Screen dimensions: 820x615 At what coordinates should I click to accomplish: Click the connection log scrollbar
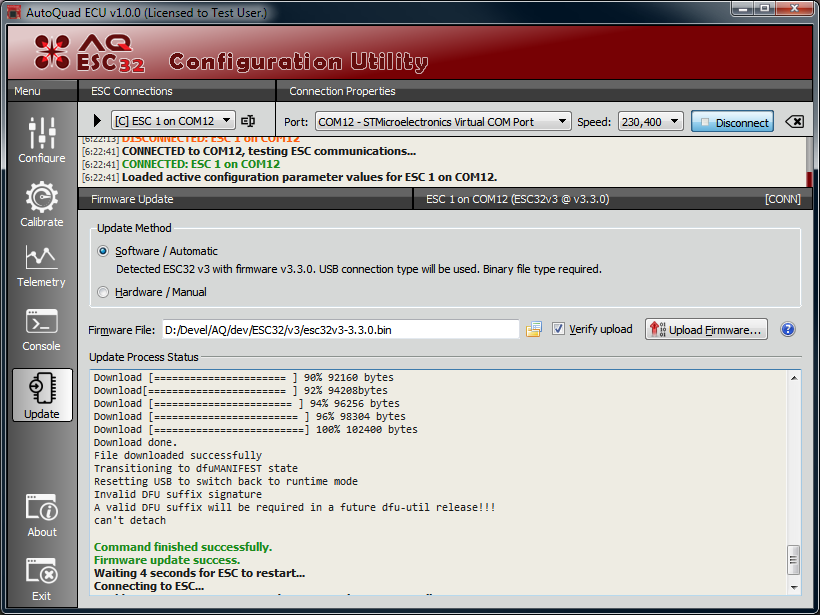tap(810, 162)
